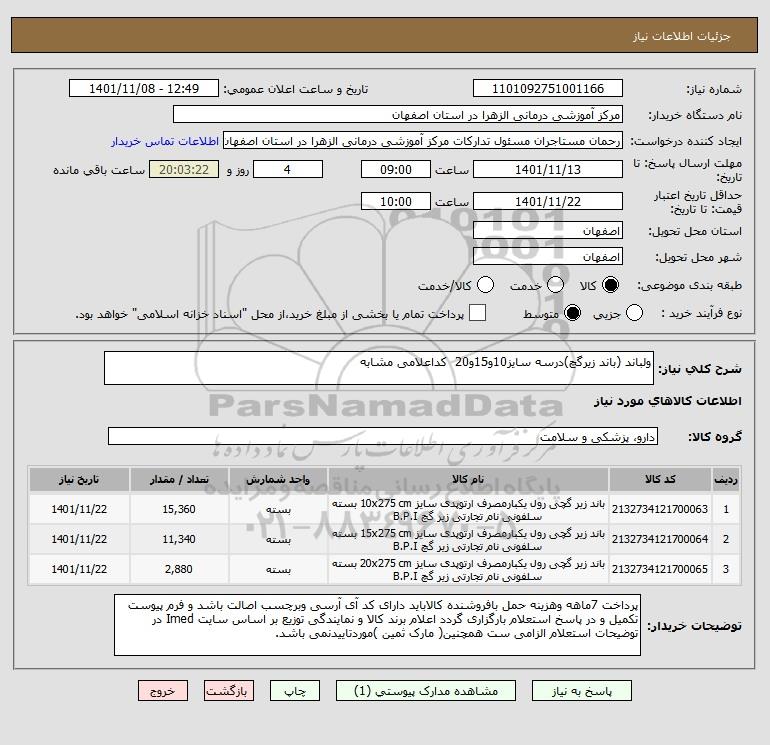Click the 10x275 cm bandage item name

[x=468, y=510]
